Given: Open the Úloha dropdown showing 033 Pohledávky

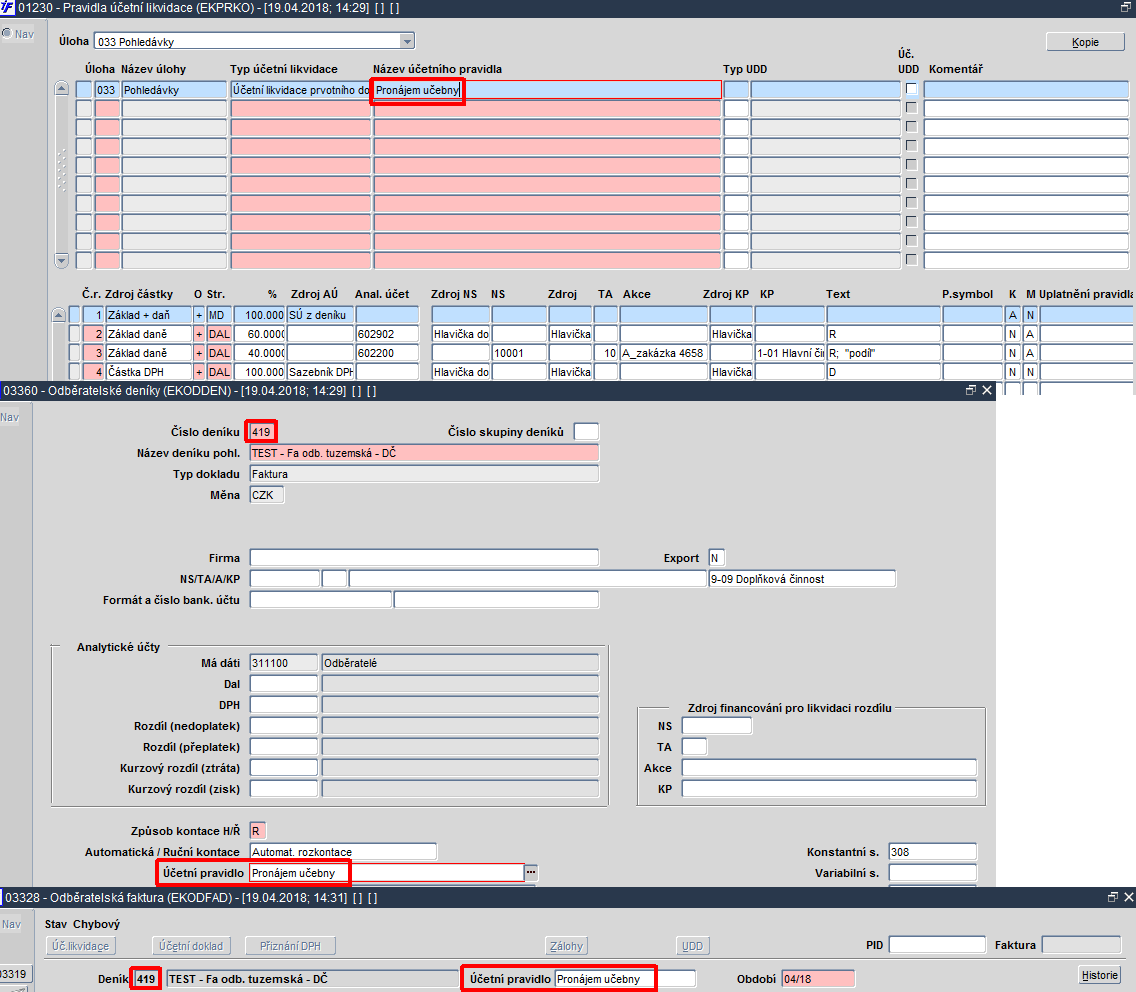Looking at the screenshot, I should [407, 41].
